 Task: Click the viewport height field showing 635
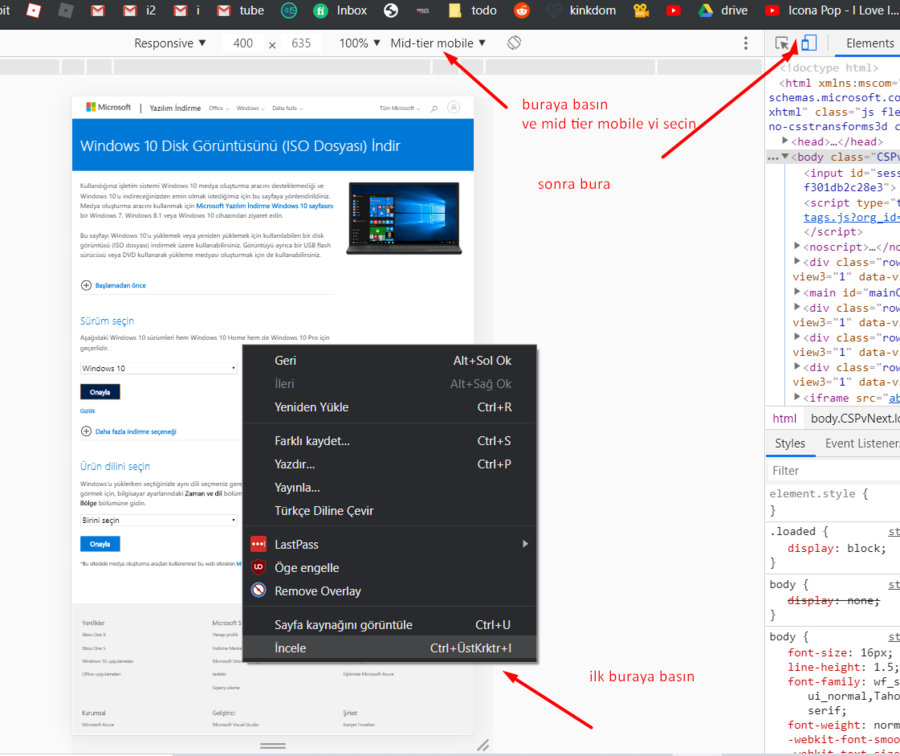tap(301, 43)
